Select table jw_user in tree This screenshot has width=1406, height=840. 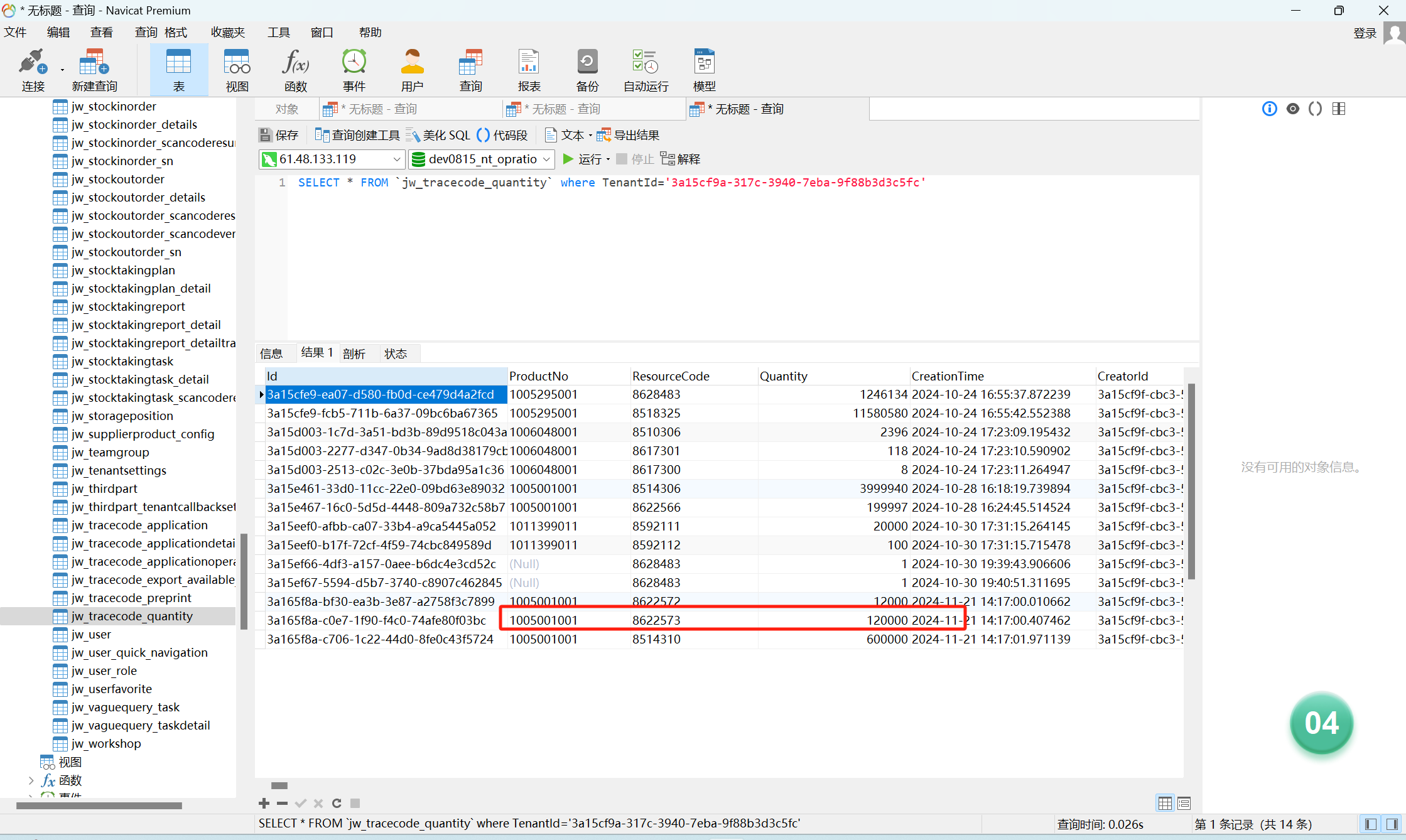(x=91, y=634)
